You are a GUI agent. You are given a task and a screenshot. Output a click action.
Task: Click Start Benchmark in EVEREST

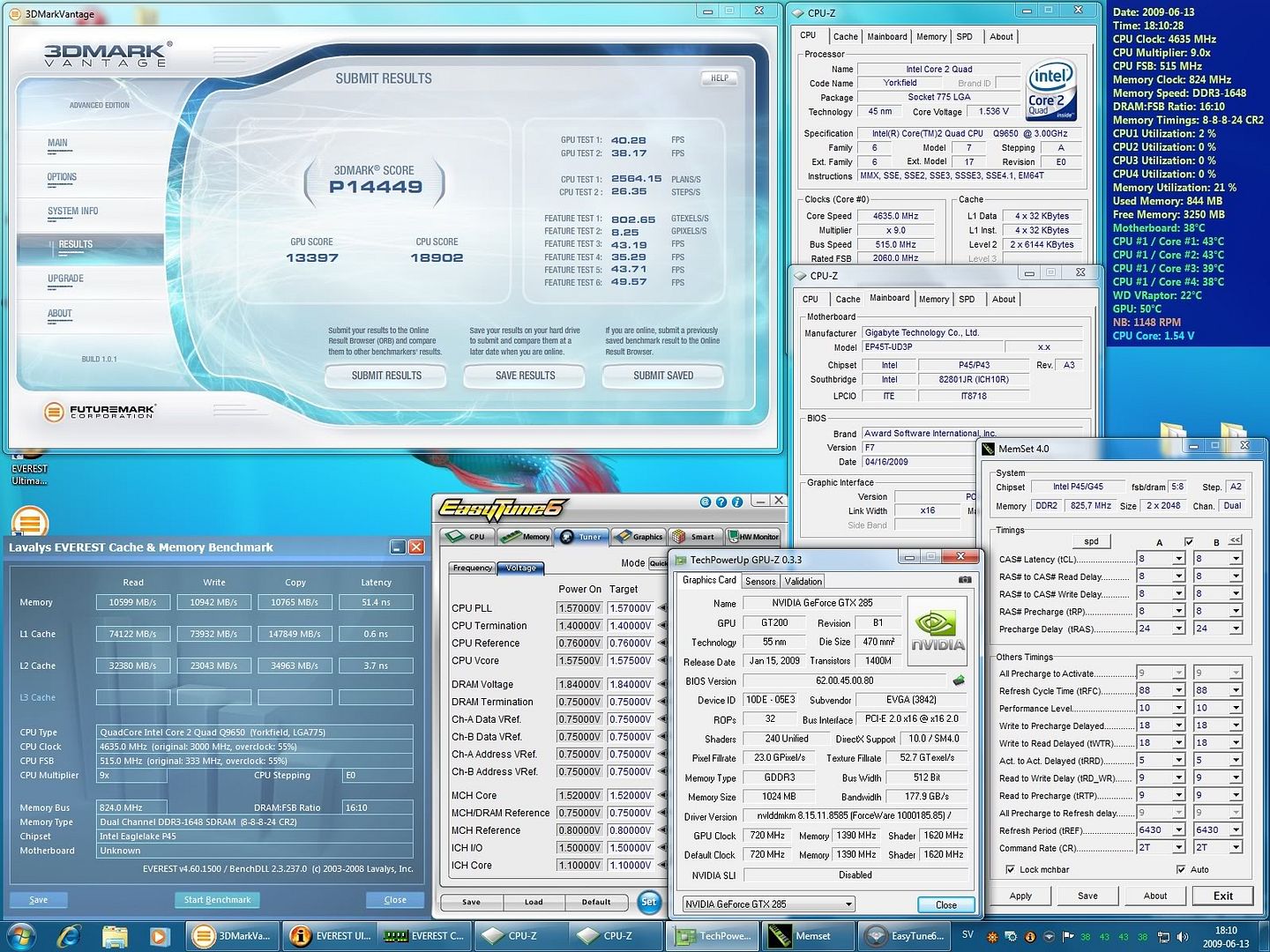[x=217, y=900]
